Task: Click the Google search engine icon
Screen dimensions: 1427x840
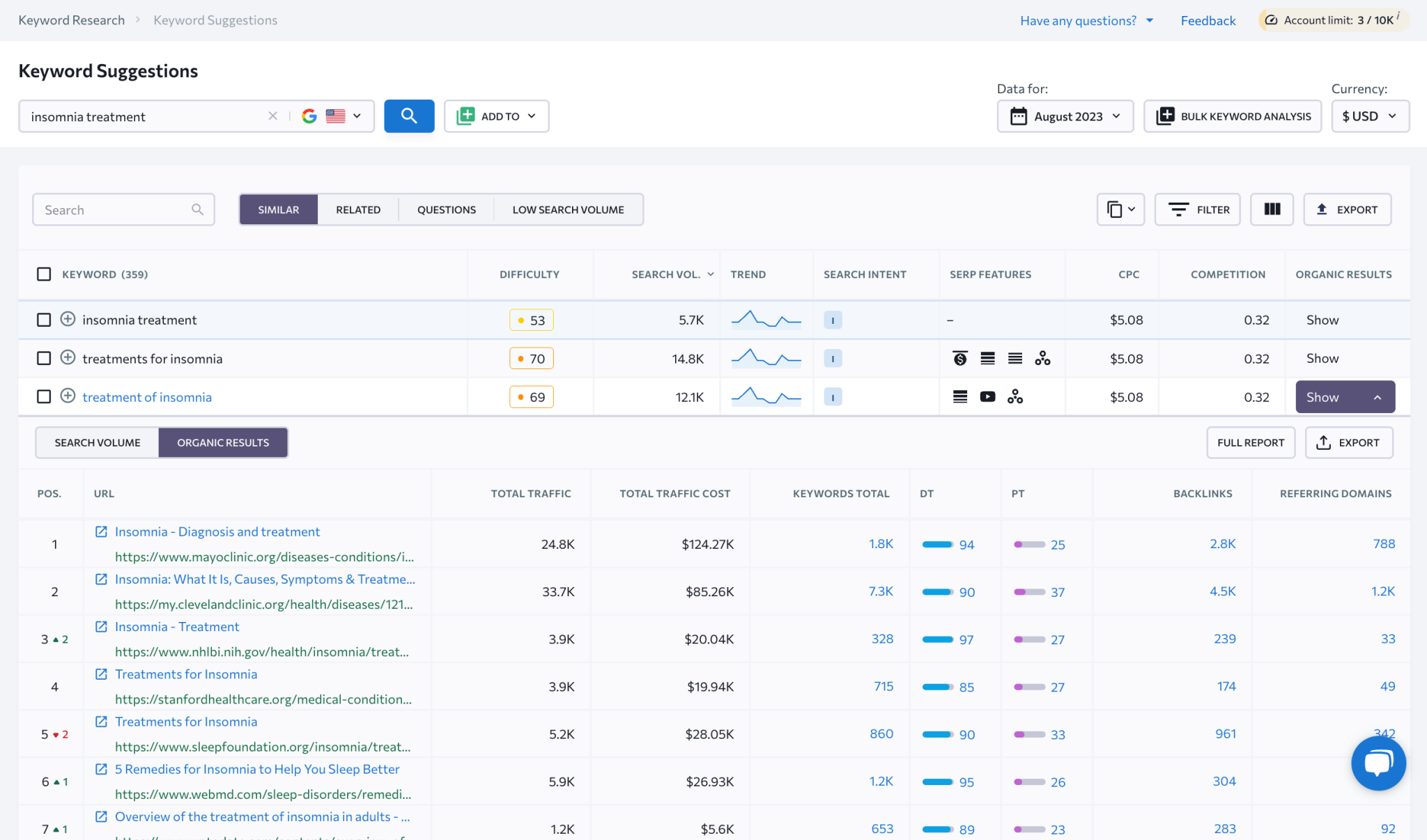Action: [x=309, y=116]
